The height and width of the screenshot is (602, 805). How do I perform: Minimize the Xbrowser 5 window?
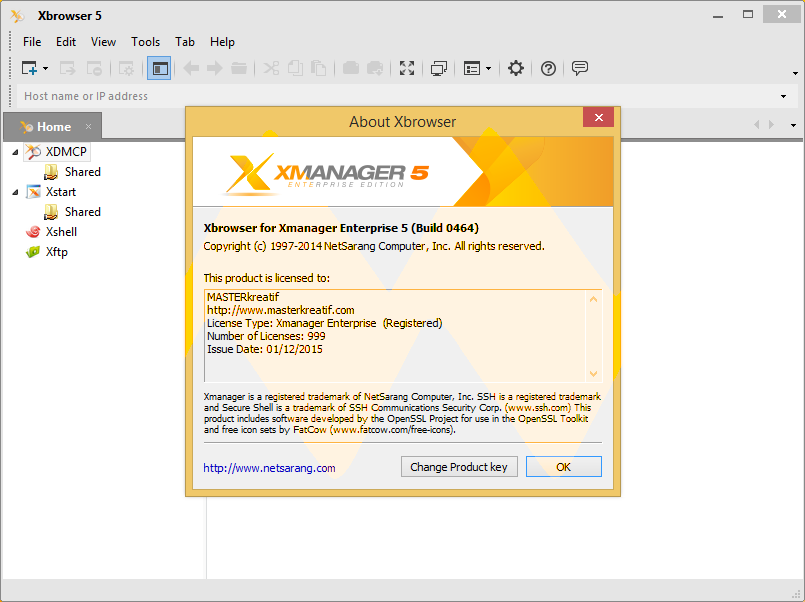click(718, 16)
